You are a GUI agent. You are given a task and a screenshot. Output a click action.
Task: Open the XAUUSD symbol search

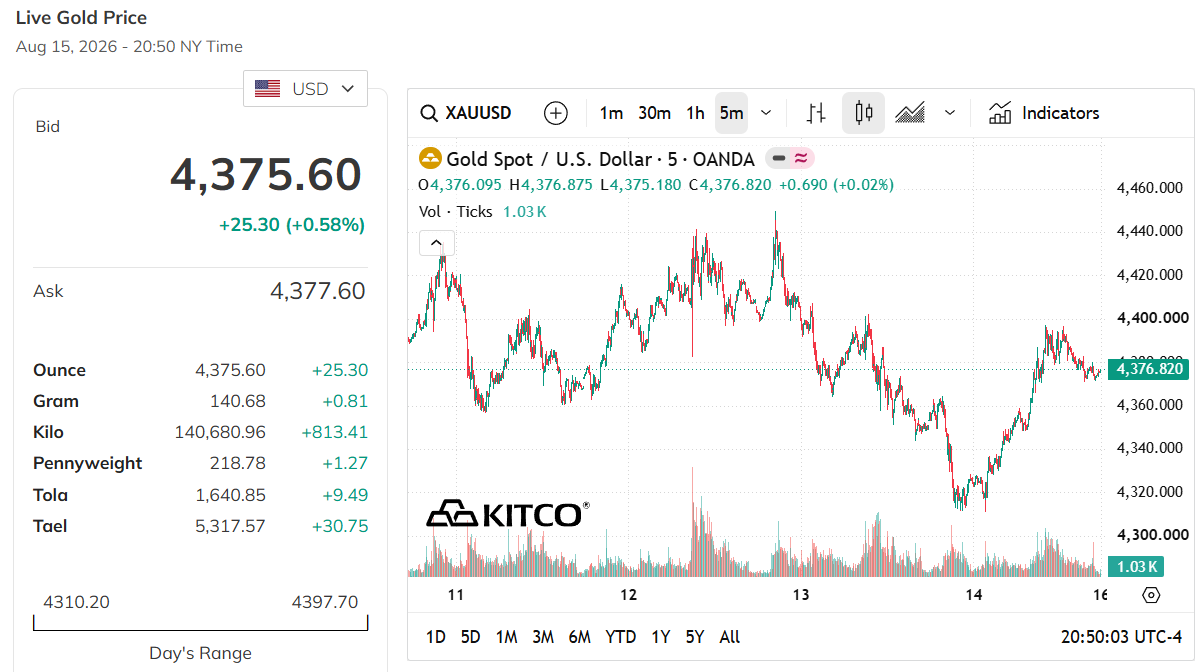point(466,113)
